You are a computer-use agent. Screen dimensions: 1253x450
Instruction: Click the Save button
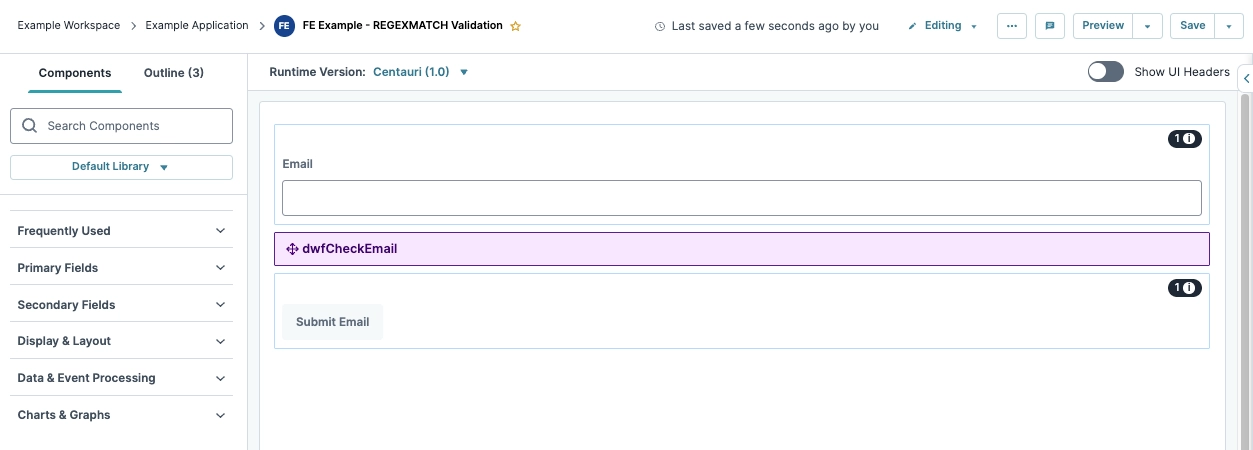click(1193, 26)
